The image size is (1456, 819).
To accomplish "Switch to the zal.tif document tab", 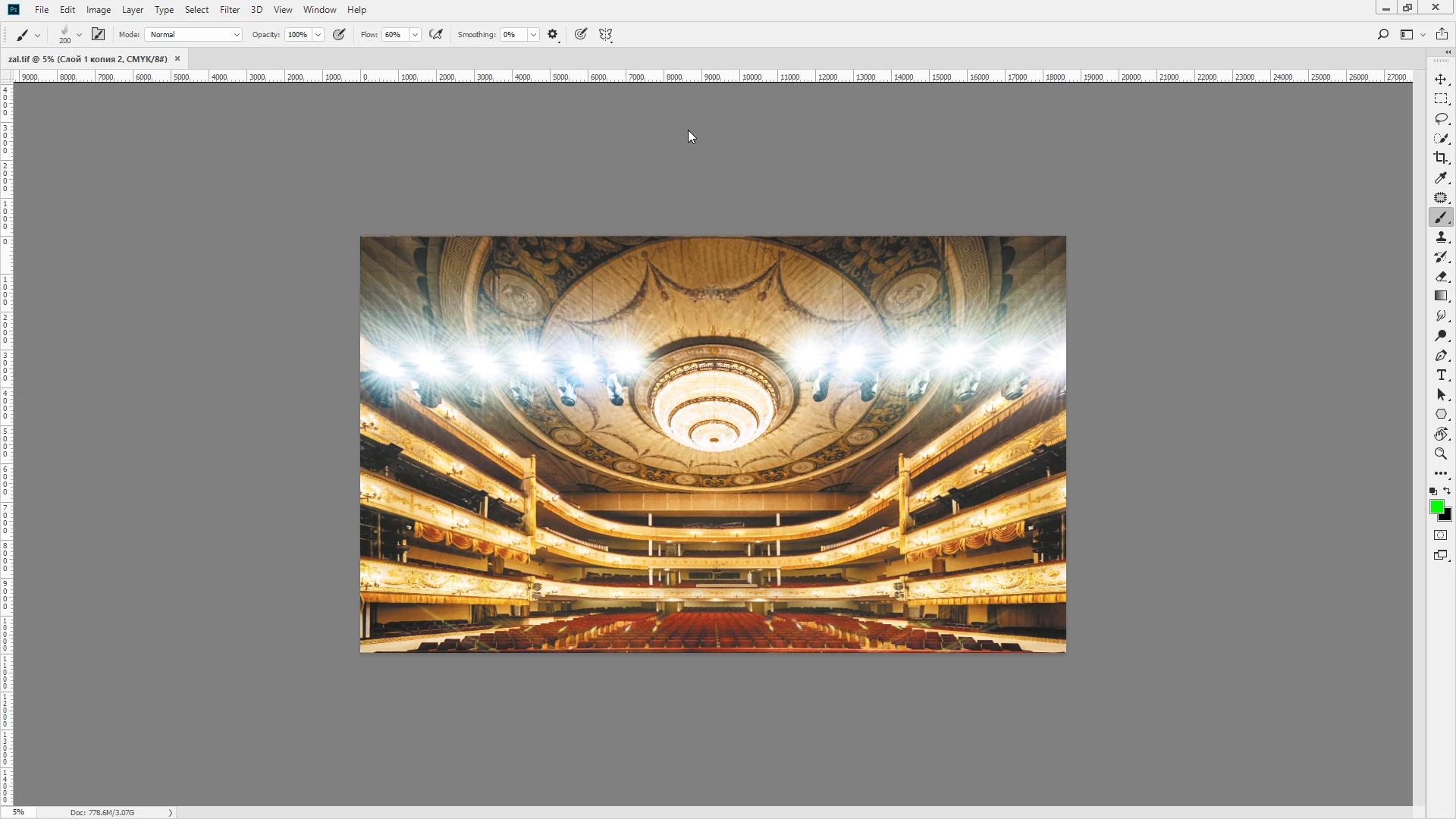I will pos(87,58).
